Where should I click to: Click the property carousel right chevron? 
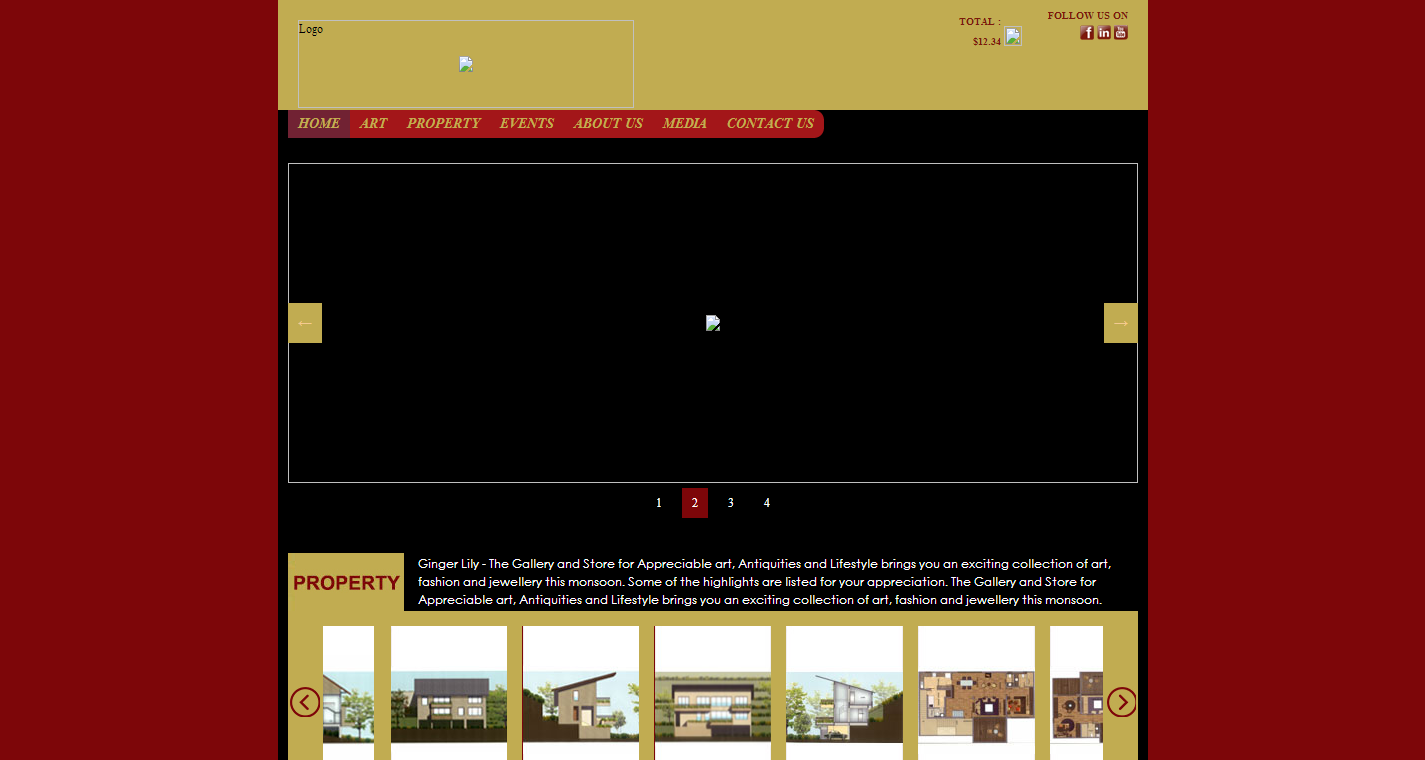1122,702
